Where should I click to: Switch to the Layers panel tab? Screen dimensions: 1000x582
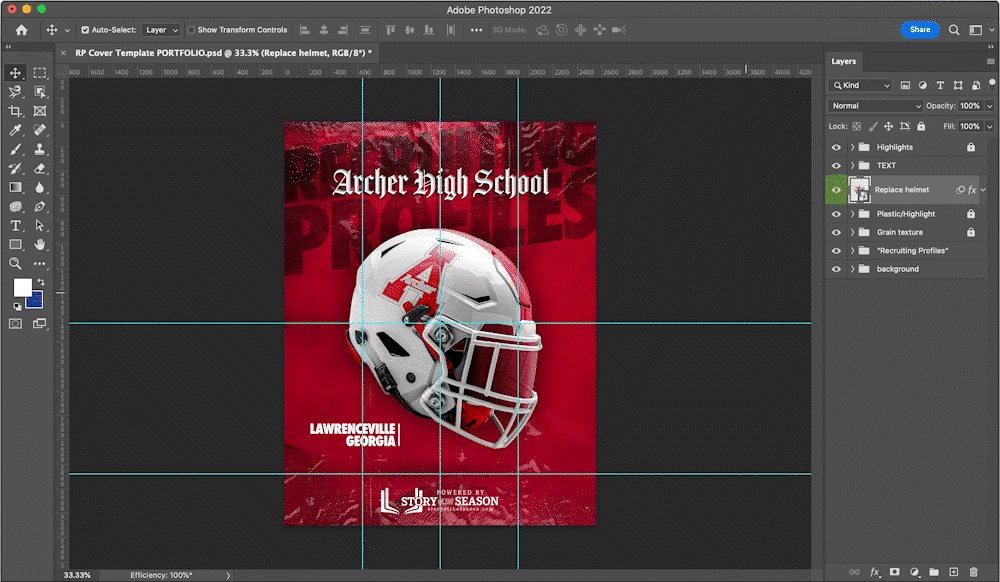coord(844,61)
